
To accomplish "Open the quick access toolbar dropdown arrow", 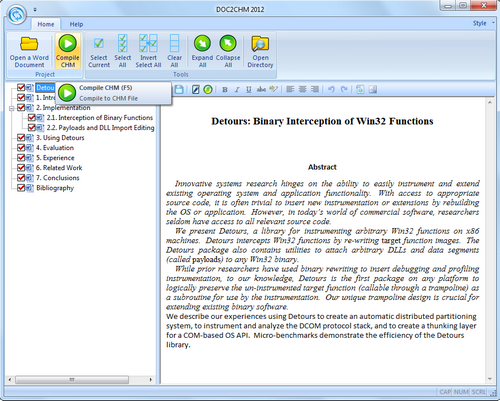I will click(x=35, y=10).
